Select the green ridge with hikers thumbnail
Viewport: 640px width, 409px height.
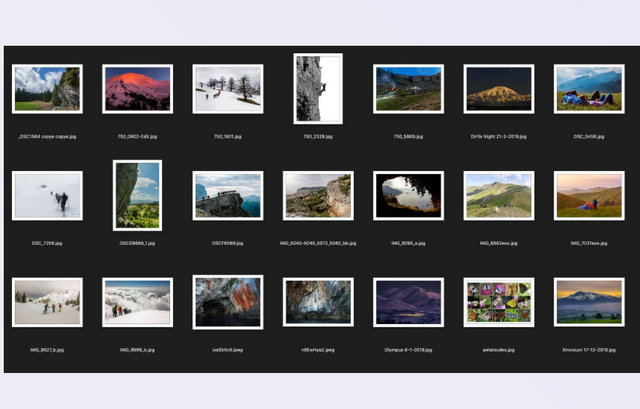point(499,196)
